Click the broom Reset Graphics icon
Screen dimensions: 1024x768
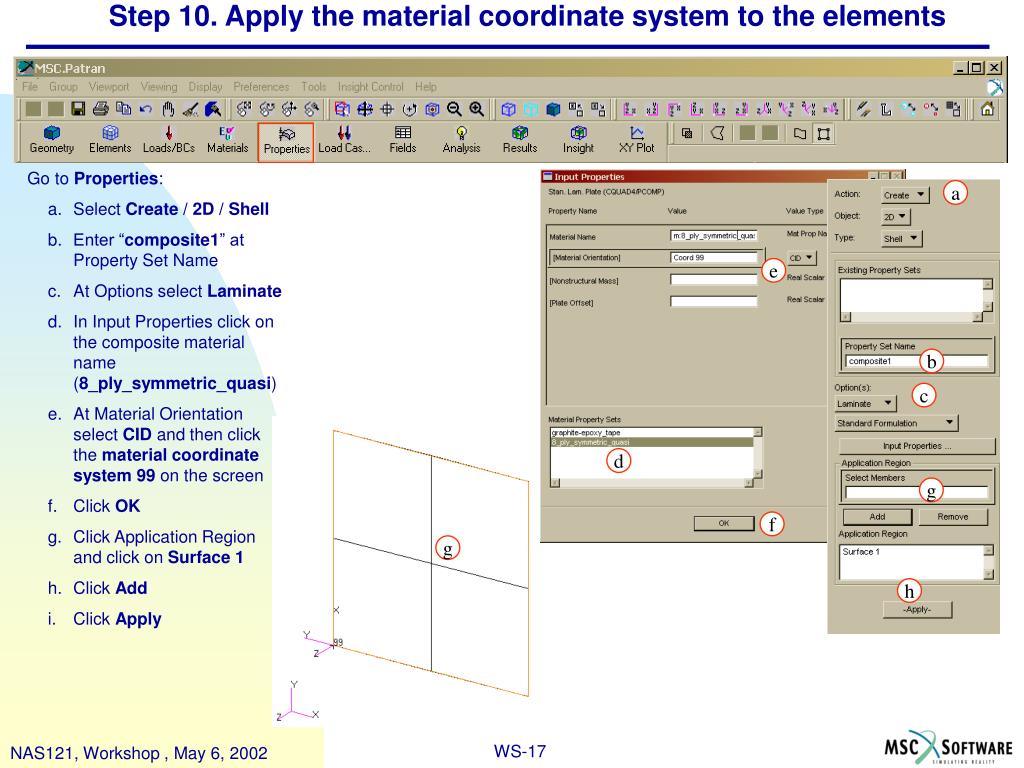pos(190,109)
